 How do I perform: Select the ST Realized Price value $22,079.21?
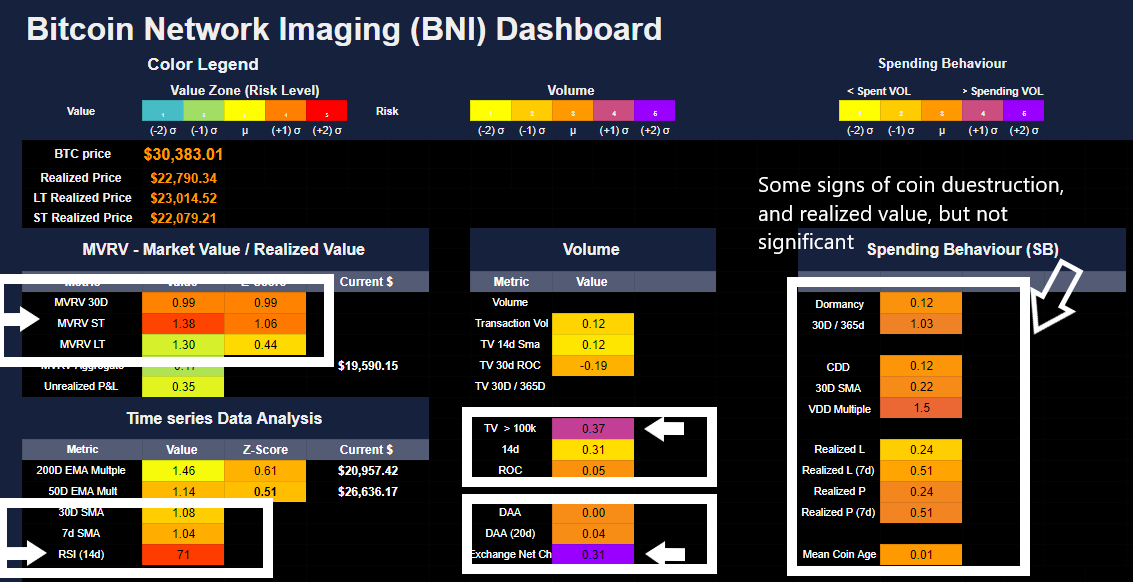coord(184,218)
